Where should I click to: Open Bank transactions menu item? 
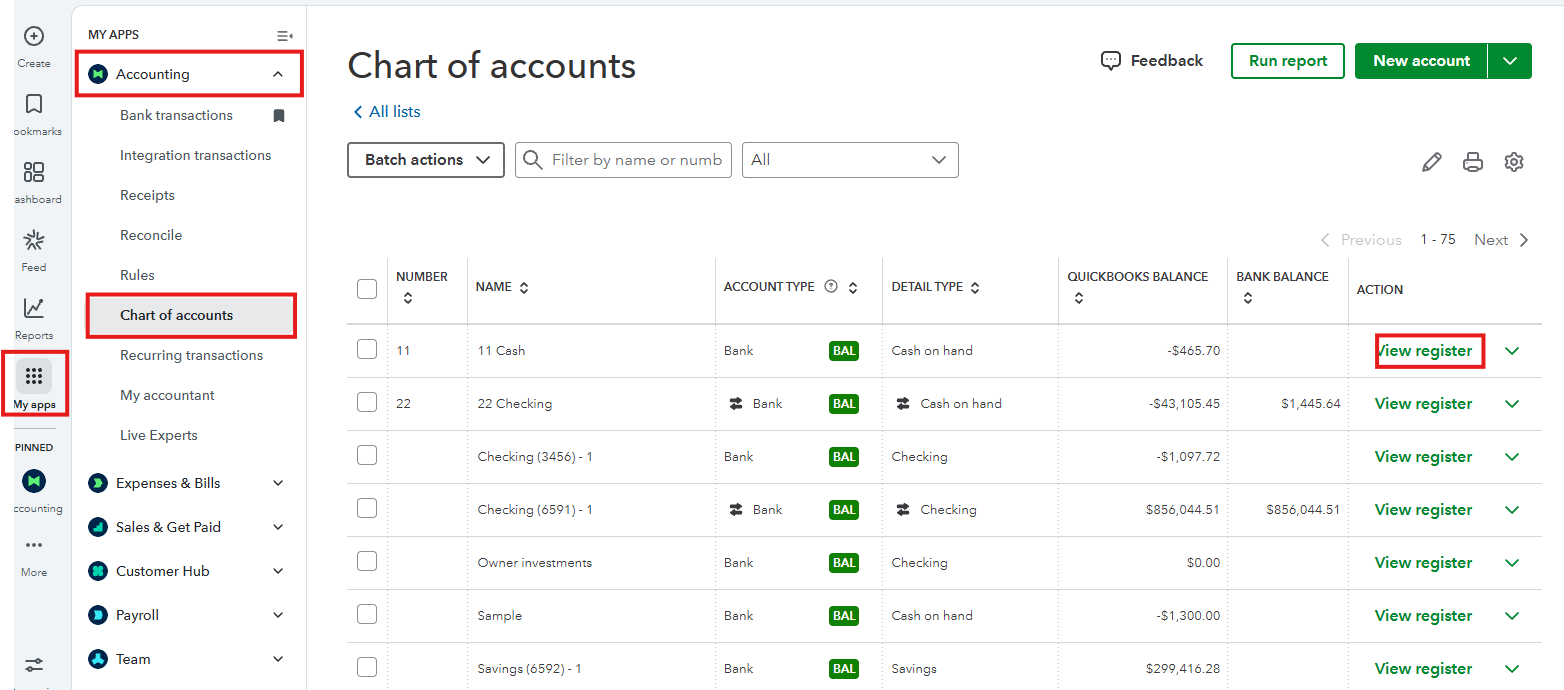(176, 115)
